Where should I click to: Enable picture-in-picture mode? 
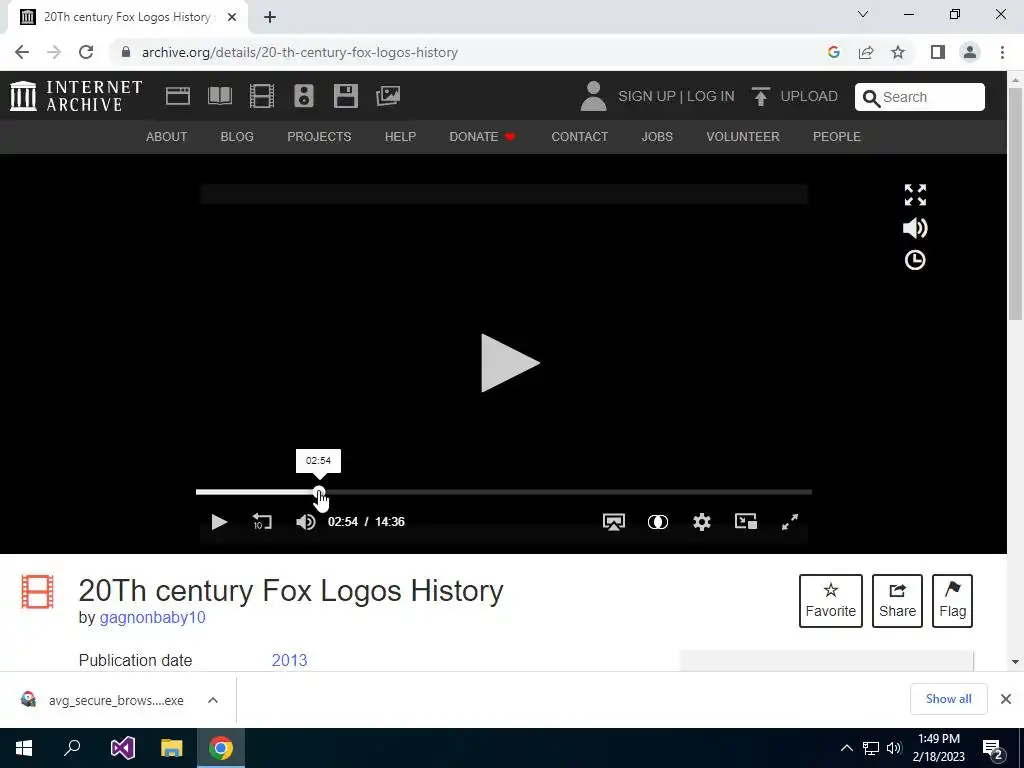point(746,521)
